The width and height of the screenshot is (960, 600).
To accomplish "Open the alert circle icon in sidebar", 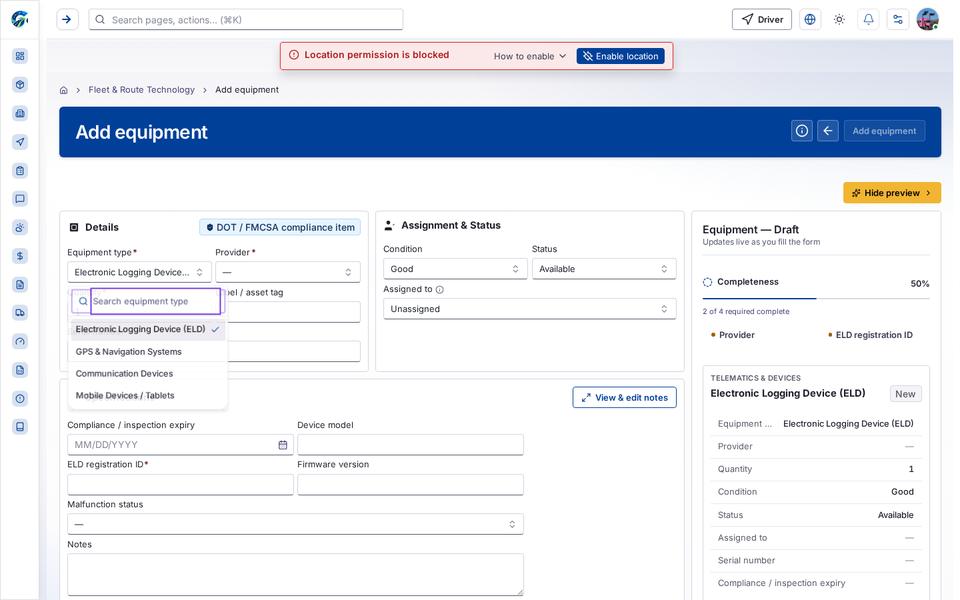I will (20, 399).
